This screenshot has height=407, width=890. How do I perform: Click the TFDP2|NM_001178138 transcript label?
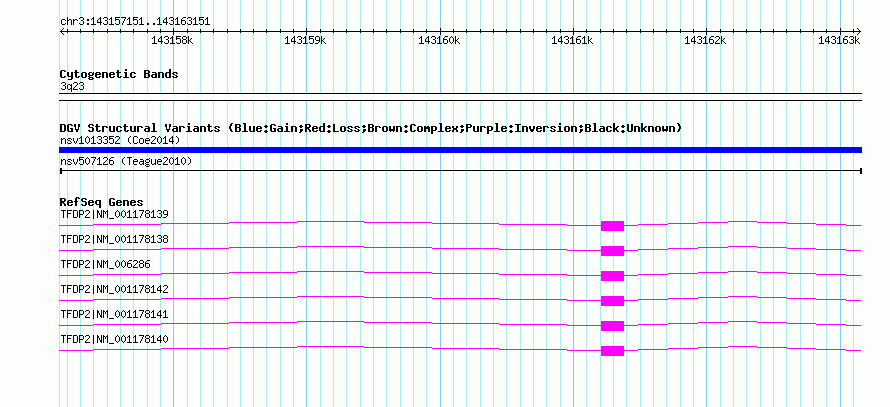pos(114,239)
